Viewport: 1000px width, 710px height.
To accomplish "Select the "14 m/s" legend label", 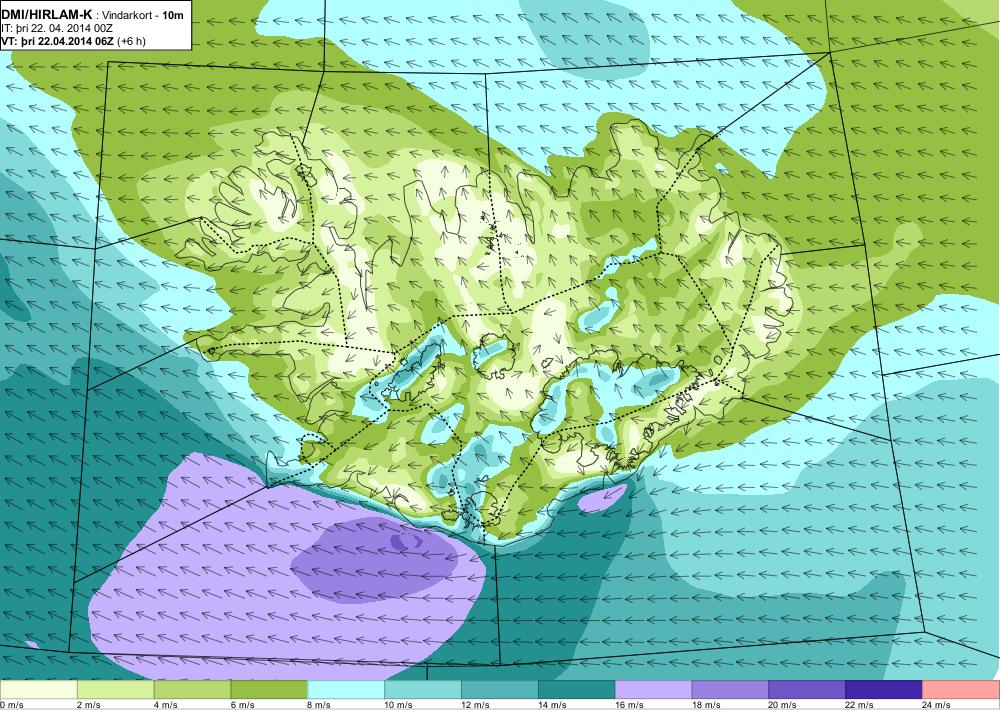I will [x=552, y=705].
